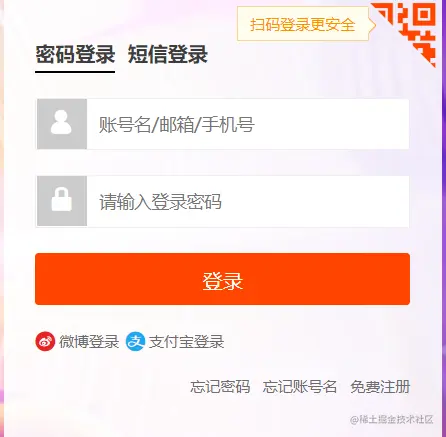Click the grey padlock icon

(62, 201)
